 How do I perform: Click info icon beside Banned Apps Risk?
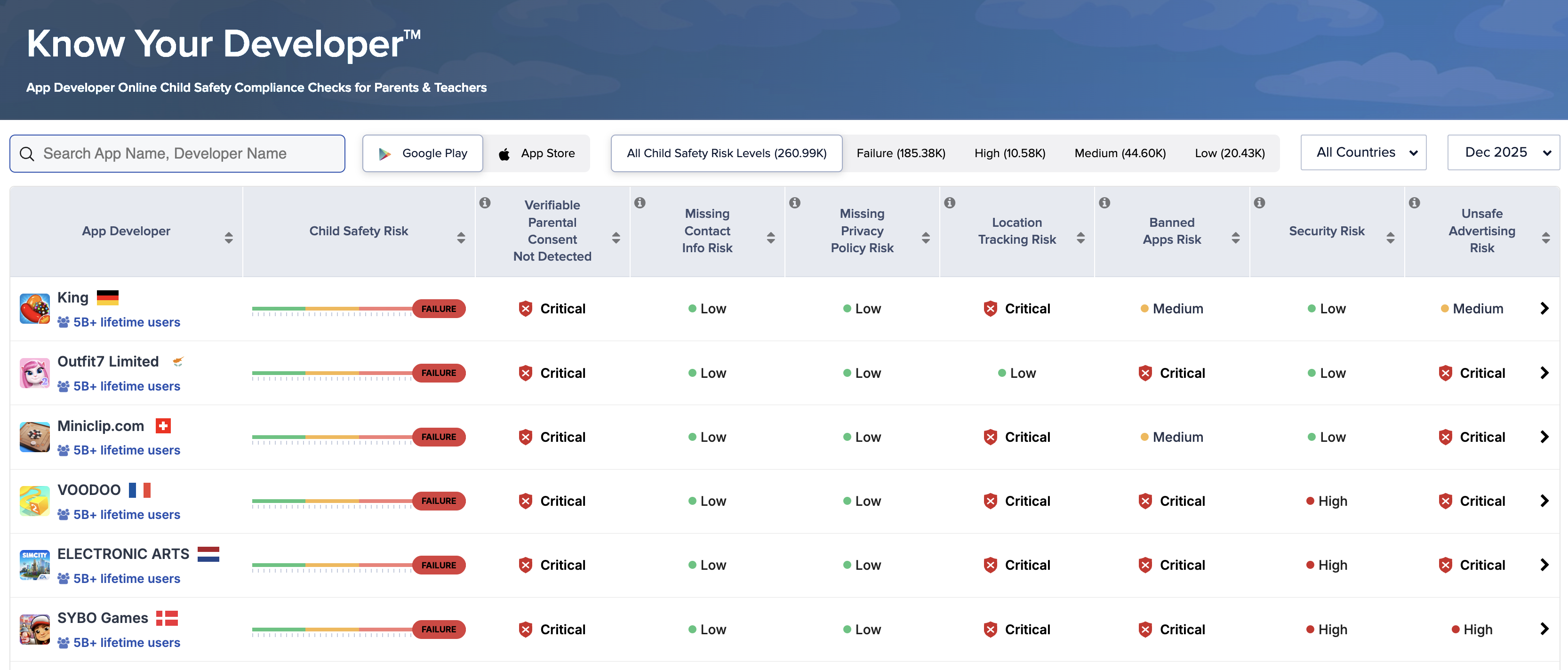click(1105, 203)
